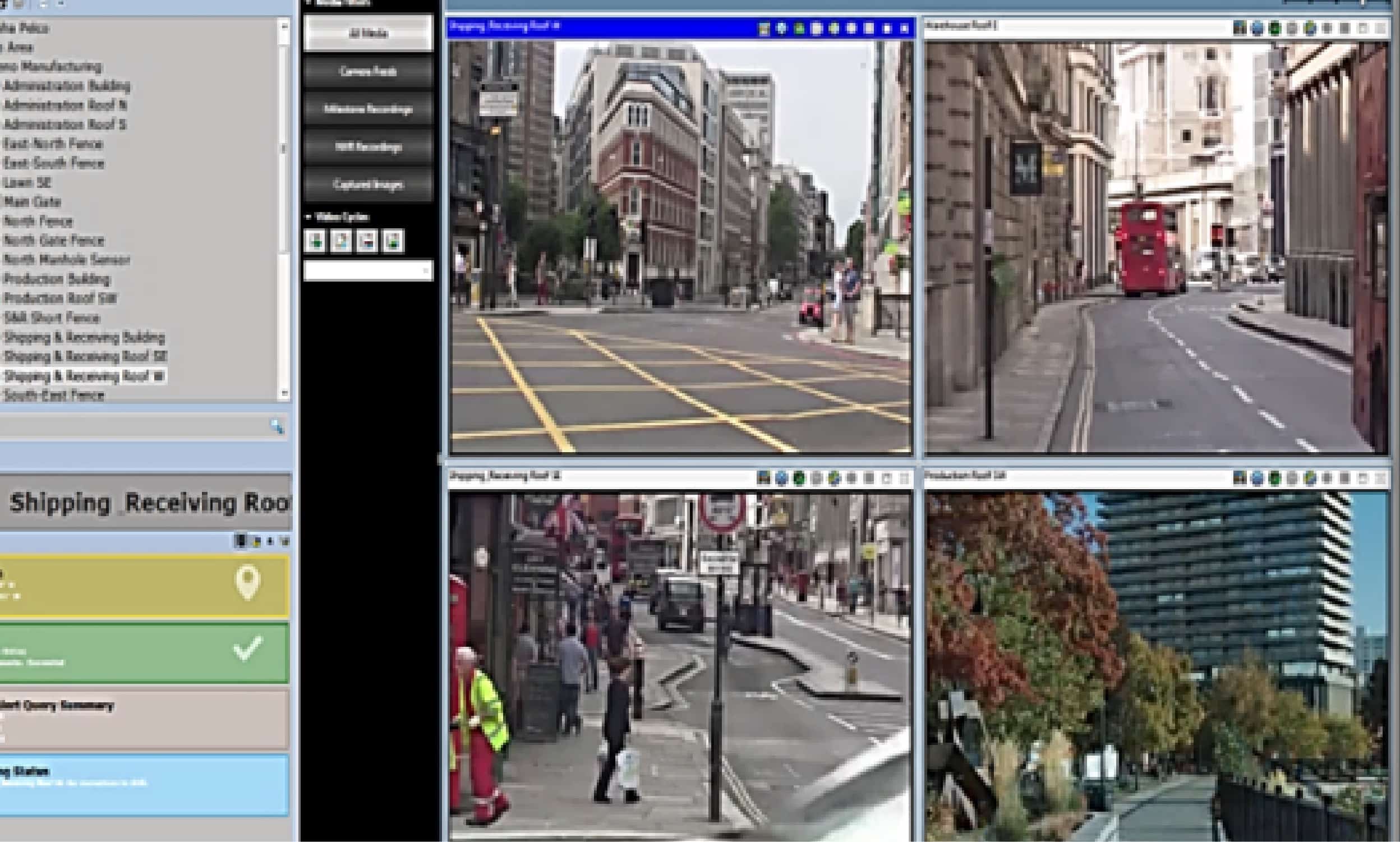
Task: Select the Camera Feeds filter
Action: [x=368, y=71]
